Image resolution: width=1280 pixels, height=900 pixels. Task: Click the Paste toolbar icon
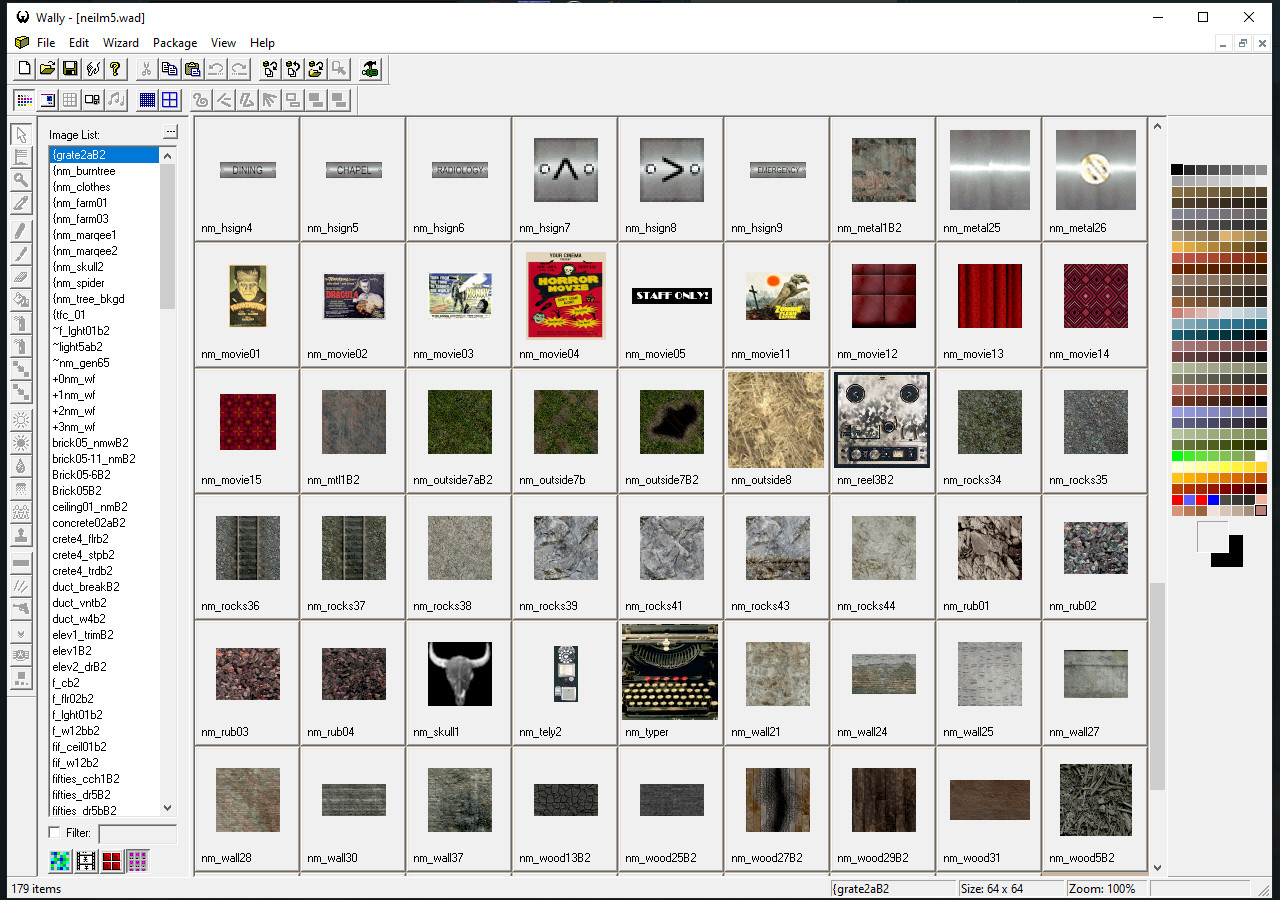click(192, 68)
